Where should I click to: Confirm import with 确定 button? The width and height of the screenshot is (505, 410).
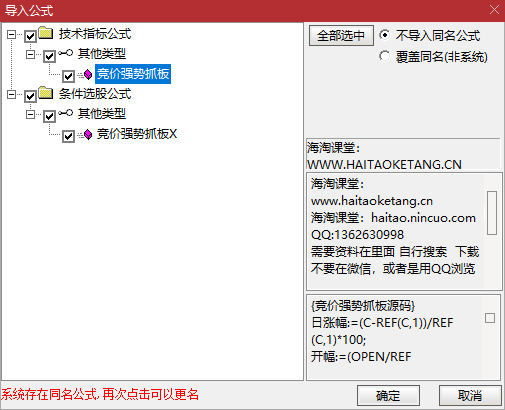(388, 396)
